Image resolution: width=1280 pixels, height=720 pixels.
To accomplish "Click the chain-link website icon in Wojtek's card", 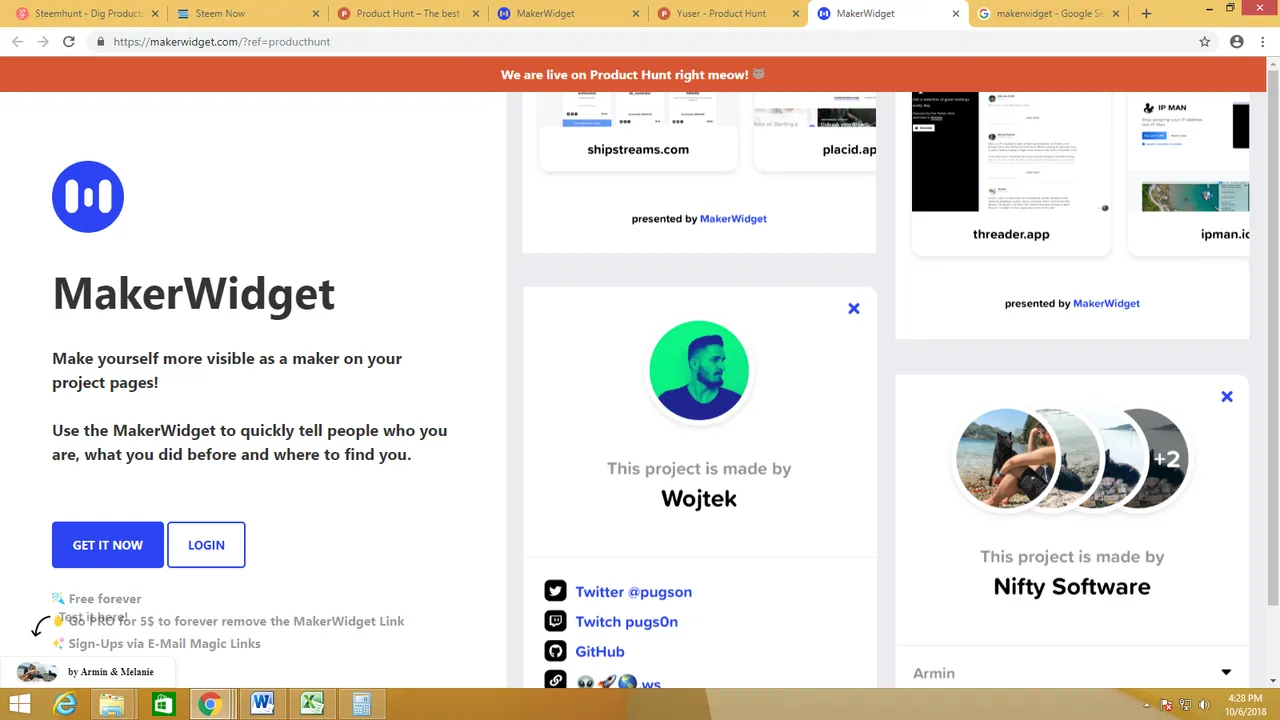I will (555, 680).
